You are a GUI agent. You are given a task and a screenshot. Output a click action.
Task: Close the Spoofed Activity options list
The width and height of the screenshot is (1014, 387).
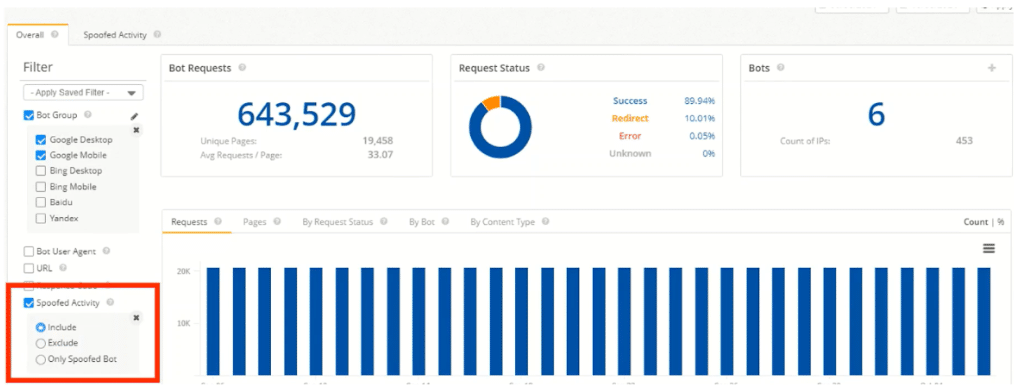(x=136, y=318)
